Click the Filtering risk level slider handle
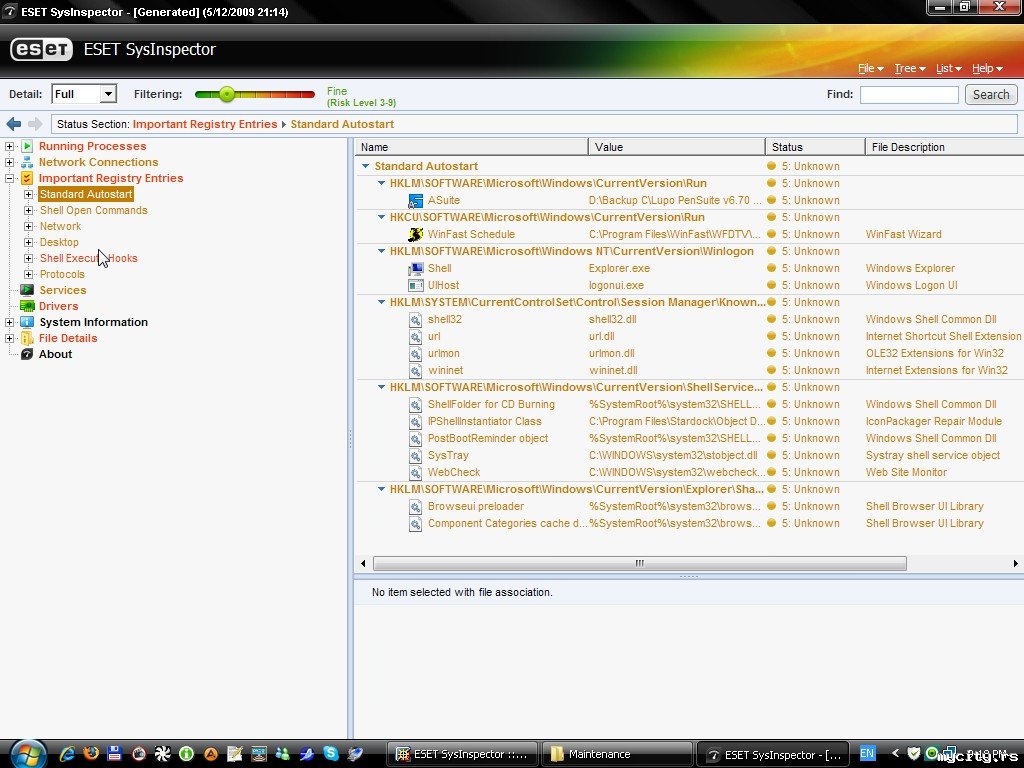Image resolution: width=1024 pixels, height=768 pixels. [227, 94]
